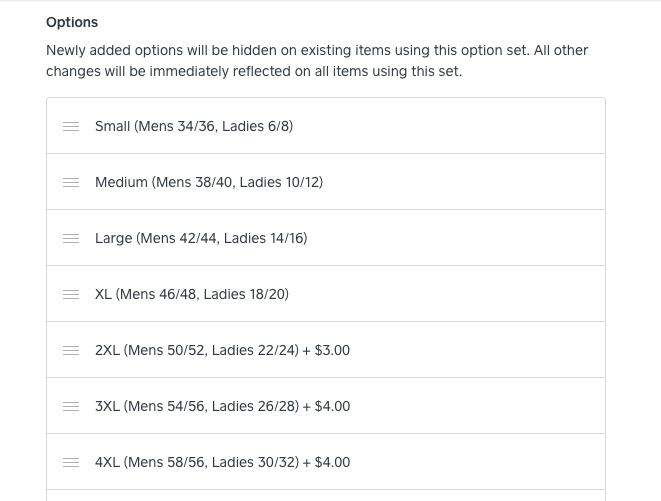Screen dimensions: 661x501
Task: Select the 3XL row drag handle
Action: (x=71, y=407)
